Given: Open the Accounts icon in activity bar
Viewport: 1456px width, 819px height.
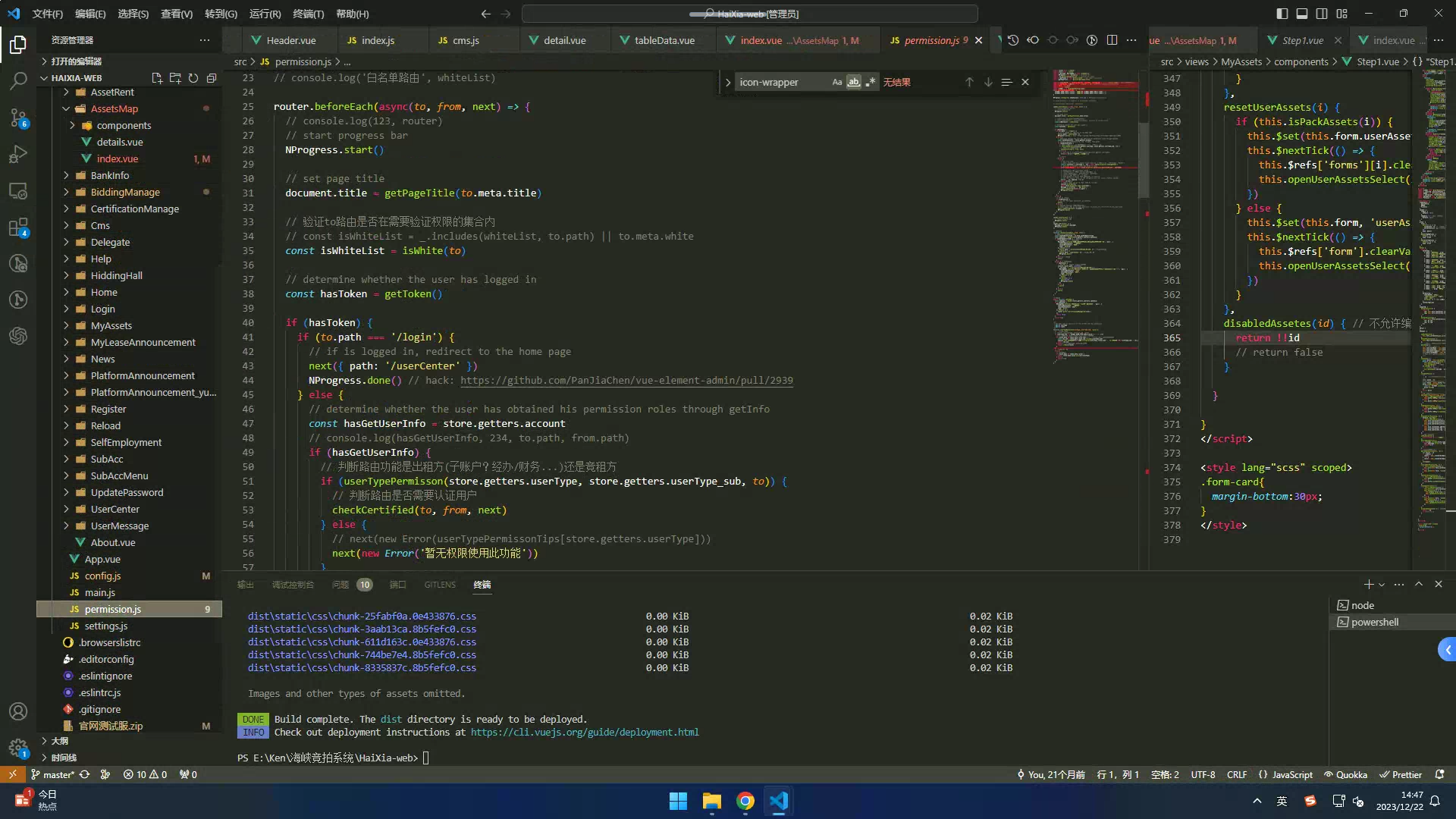Looking at the screenshot, I should [x=18, y=711].
